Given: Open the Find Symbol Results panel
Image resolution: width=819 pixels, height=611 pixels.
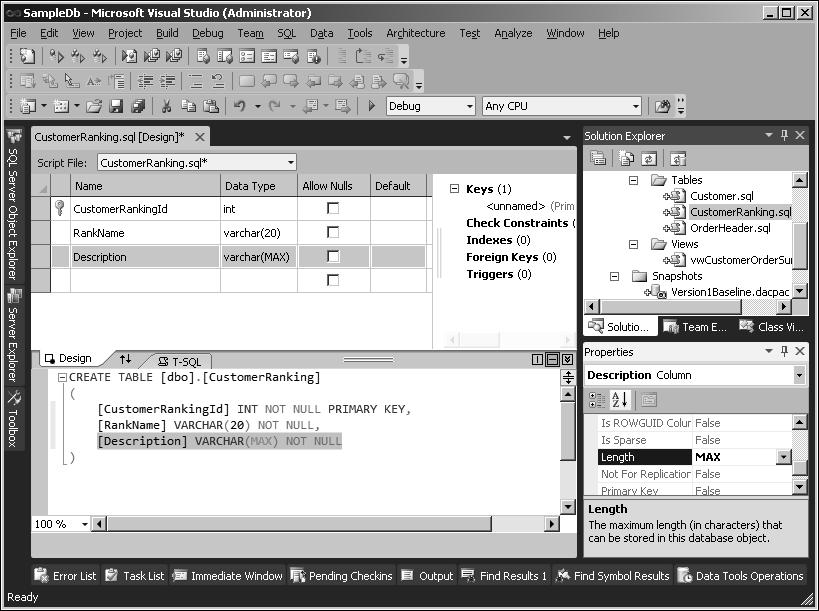Looking at the screenshot, I should point(612,575).
